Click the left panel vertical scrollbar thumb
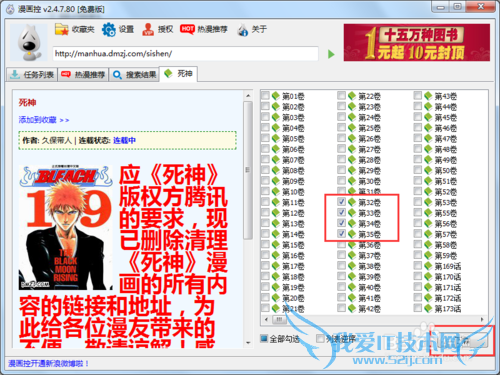This screenshot has height=375, width=500. pyautogui.click(x=248, y=170)
